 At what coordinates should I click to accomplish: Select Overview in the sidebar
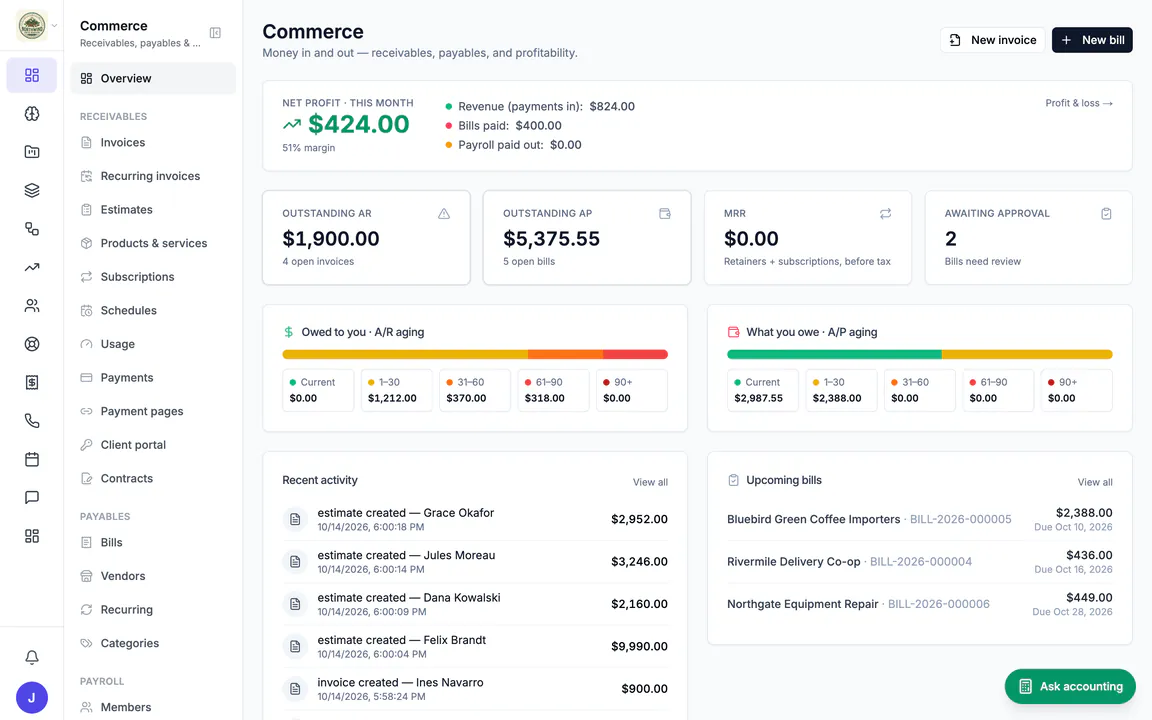coord(153,79)
